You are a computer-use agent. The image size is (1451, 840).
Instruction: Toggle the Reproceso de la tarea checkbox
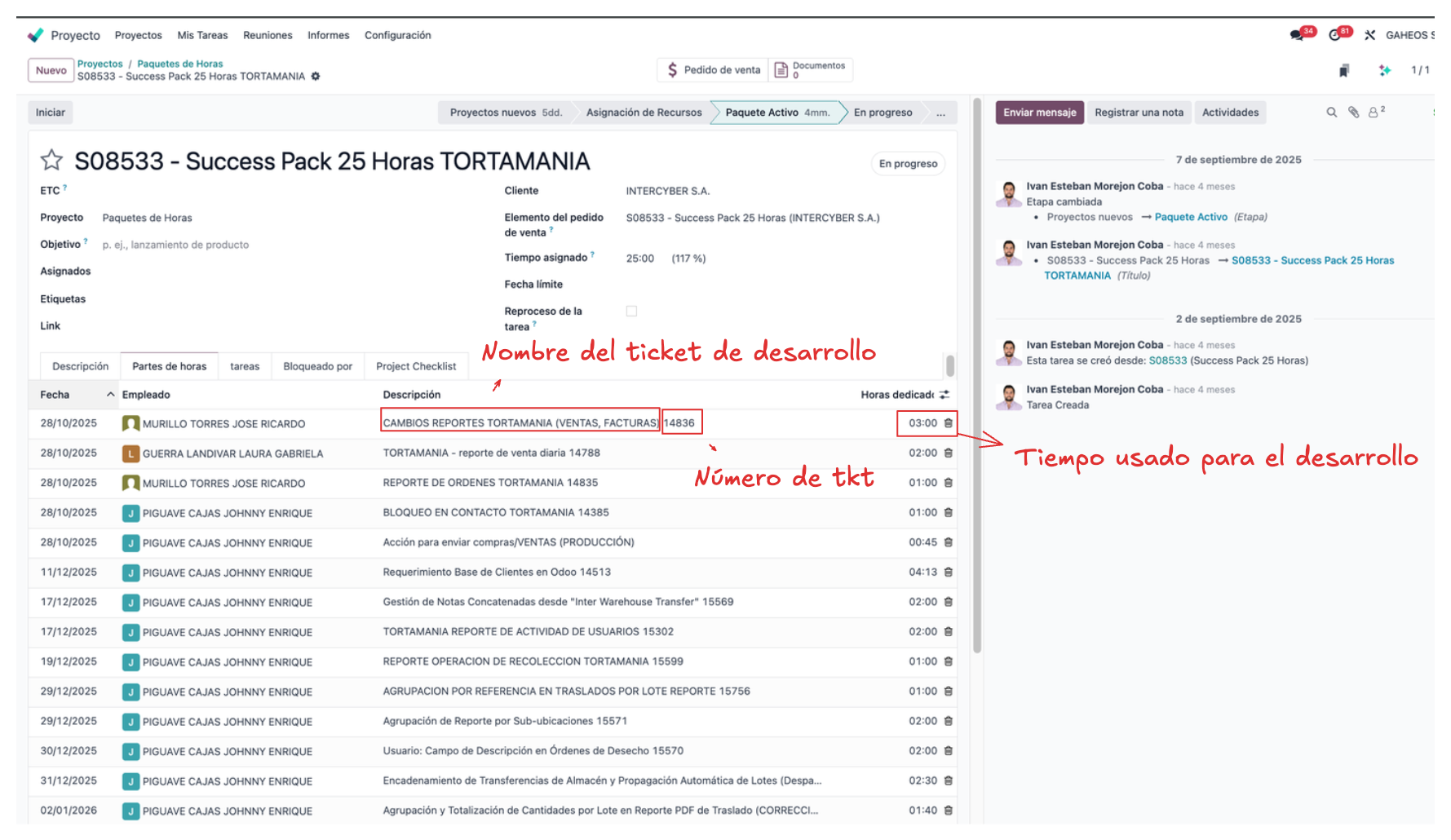pyautogui.click(x=631, y=312)
